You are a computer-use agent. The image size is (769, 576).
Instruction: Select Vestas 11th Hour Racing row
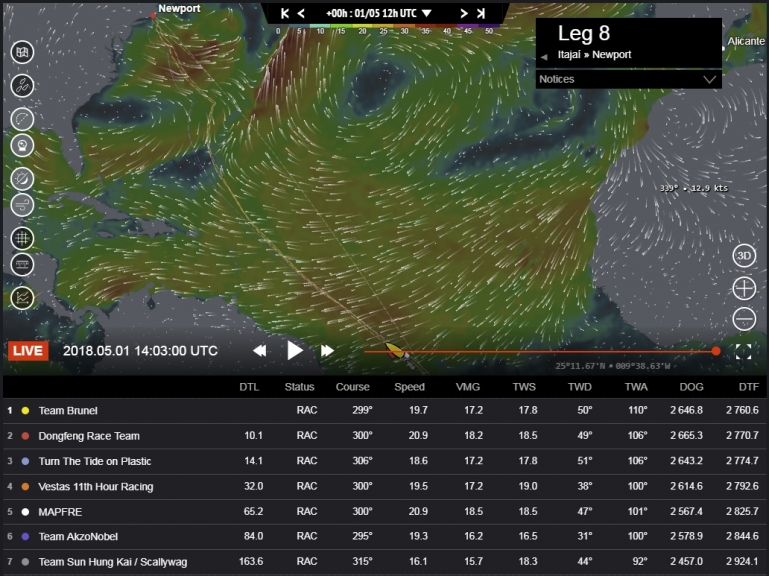click(x=384, y=487)
